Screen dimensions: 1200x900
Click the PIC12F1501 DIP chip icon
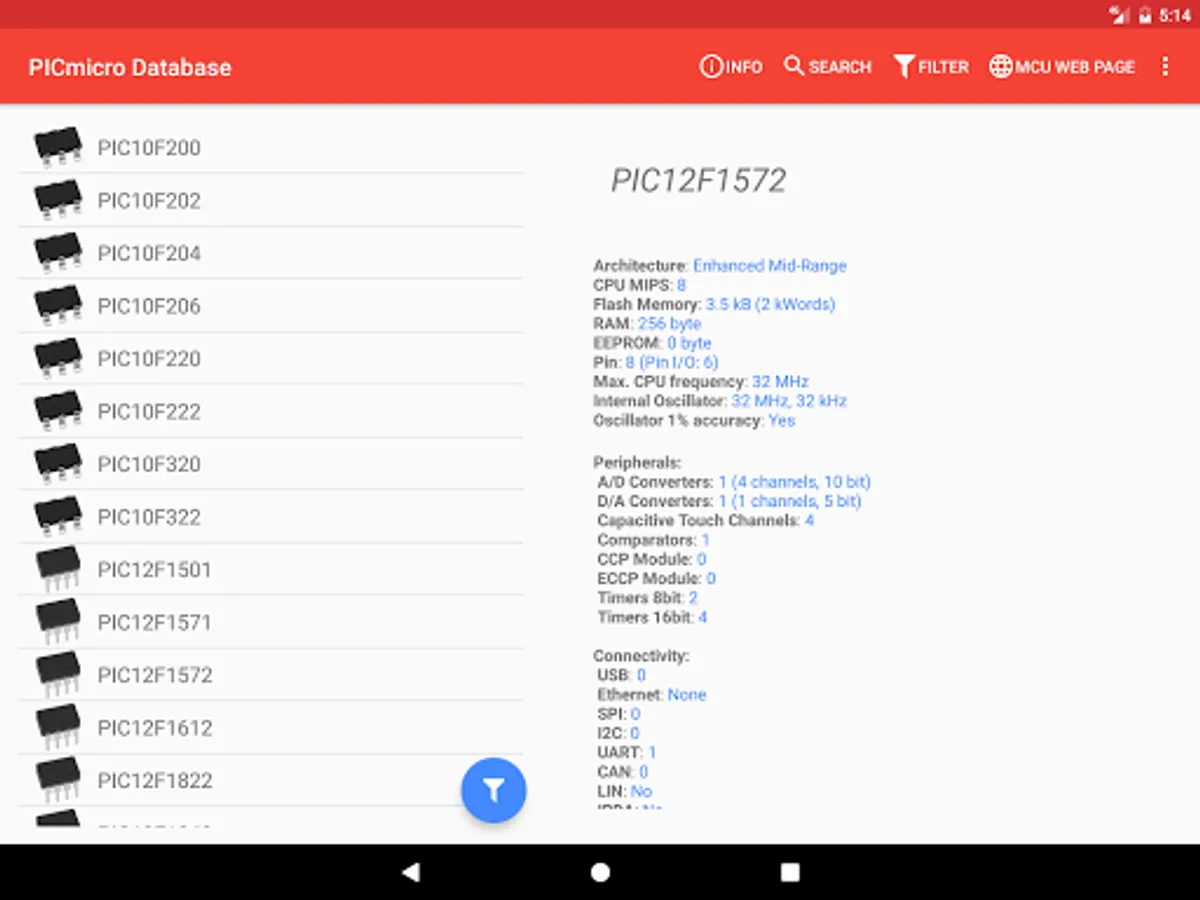point(58,569)
